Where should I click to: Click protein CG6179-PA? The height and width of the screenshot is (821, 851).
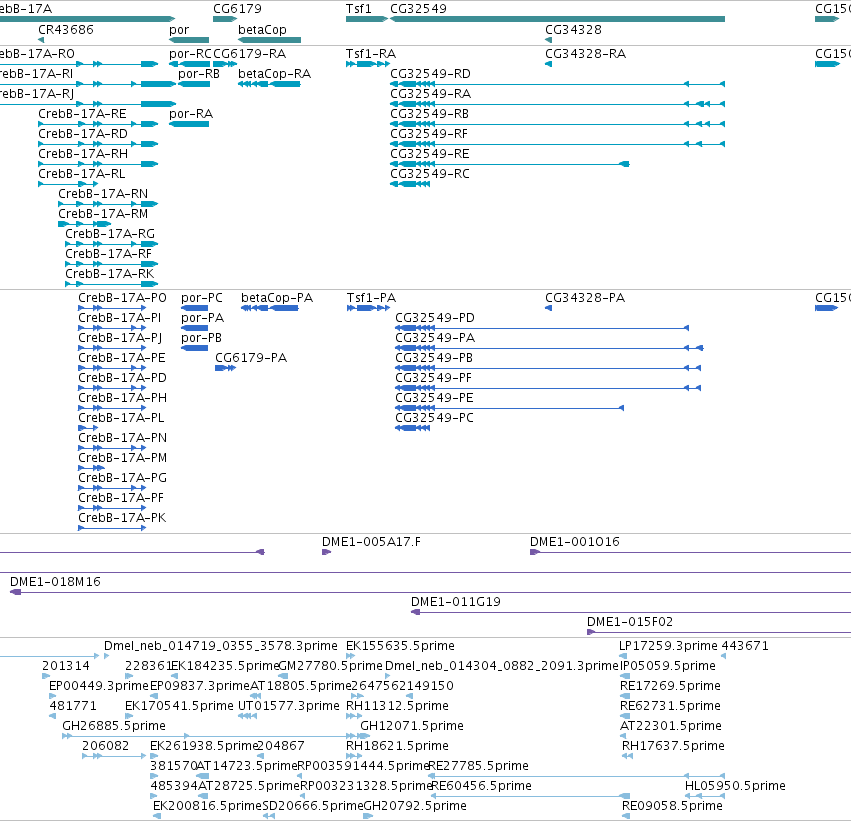(251, 358)
